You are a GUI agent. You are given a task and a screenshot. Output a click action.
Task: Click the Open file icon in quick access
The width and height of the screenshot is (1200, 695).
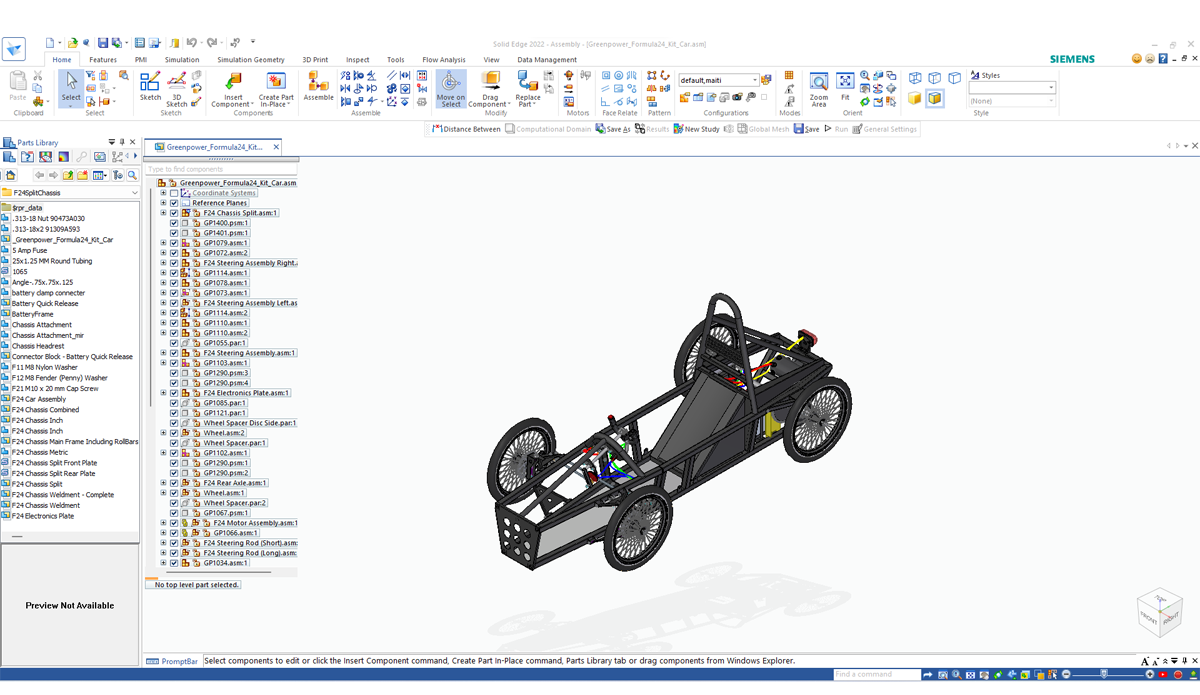(73, 43)
